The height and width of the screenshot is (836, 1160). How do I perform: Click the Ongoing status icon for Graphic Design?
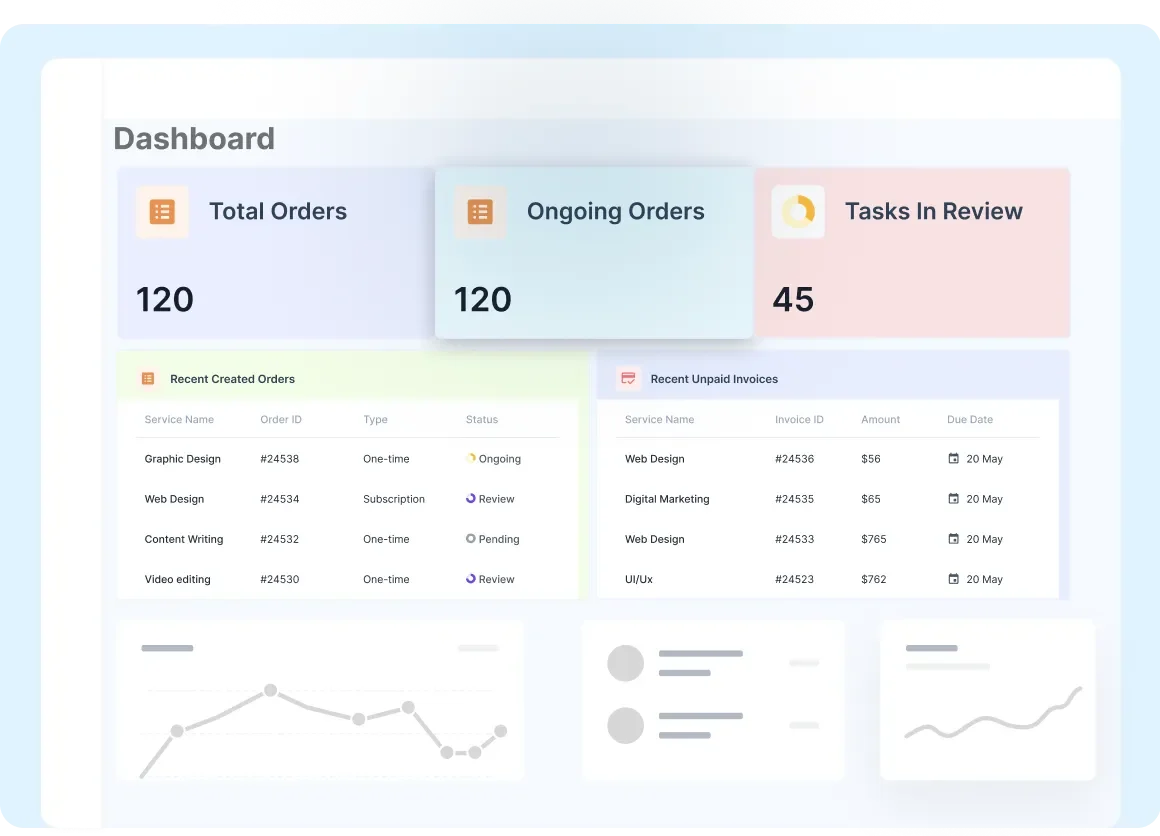(x=471, y=459)
